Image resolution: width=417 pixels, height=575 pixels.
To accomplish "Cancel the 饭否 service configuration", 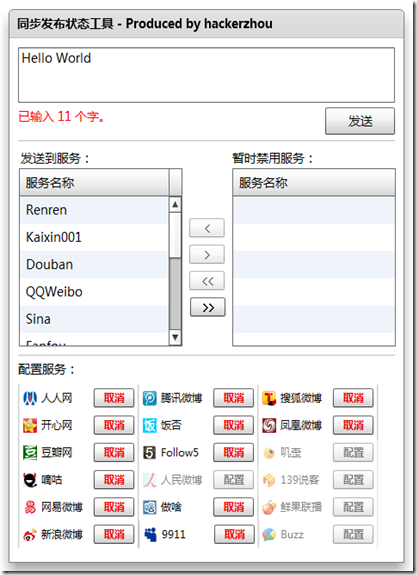I will click(234, 425).
